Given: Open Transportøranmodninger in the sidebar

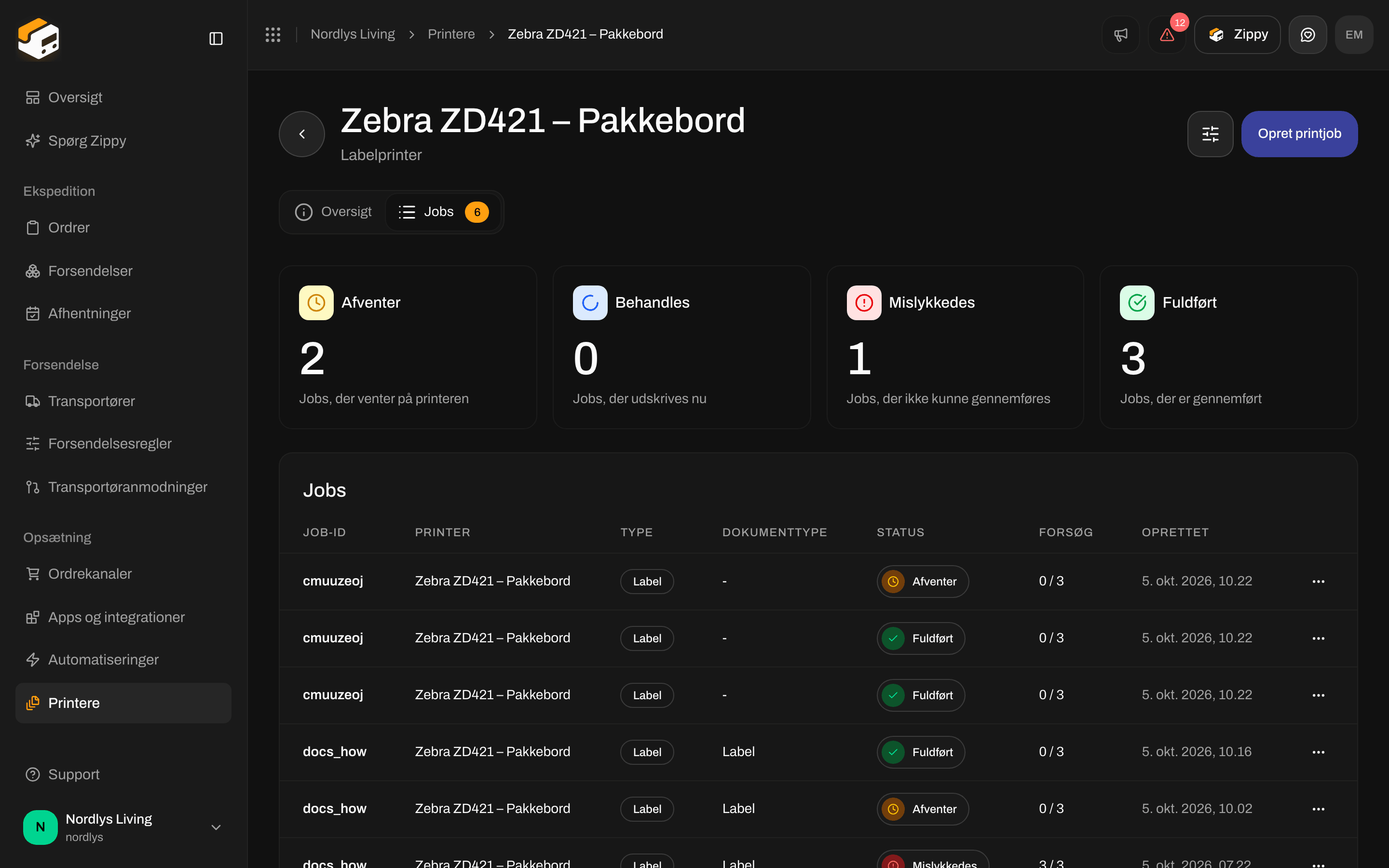Looking at the screenshot, I should tap(123, 487).
